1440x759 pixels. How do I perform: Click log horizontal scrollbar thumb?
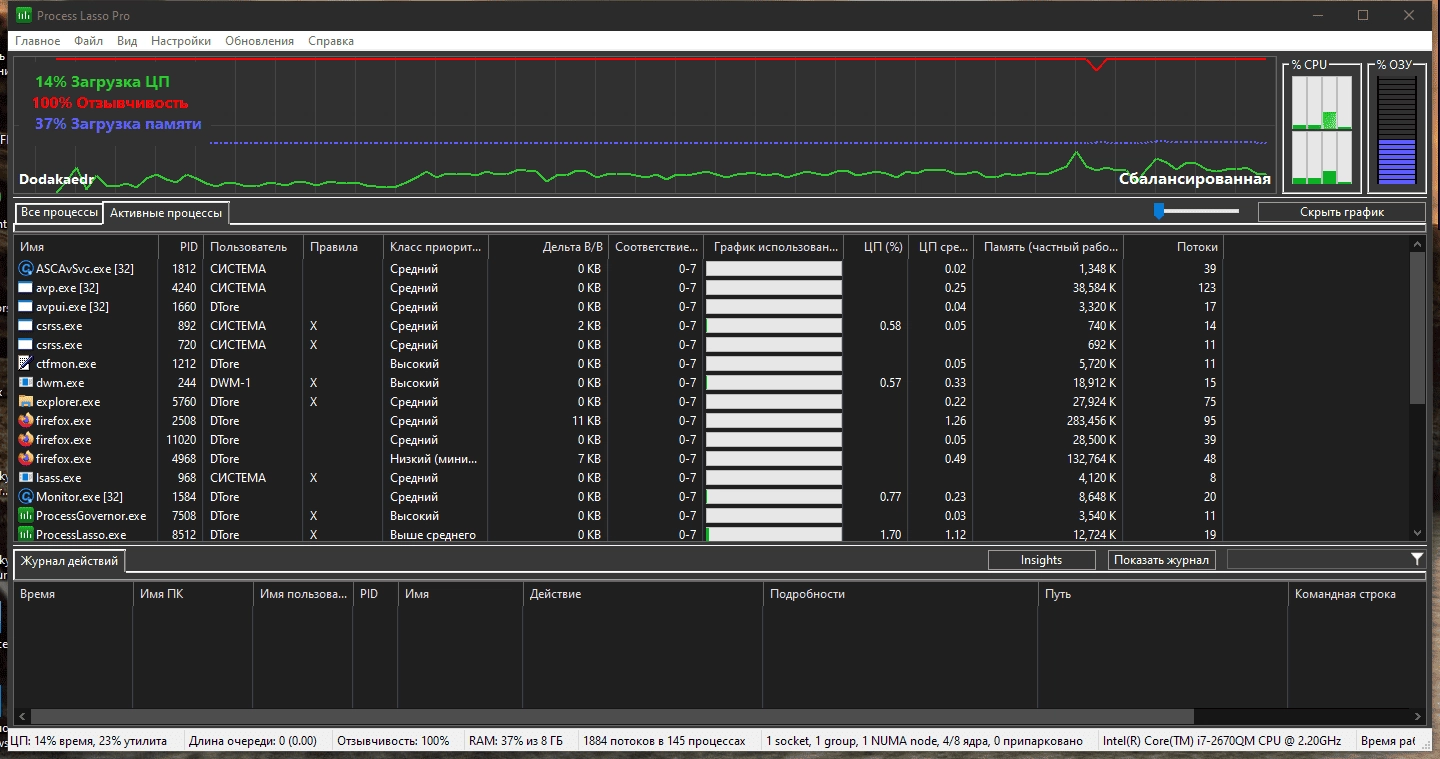(x=612, y=717)
